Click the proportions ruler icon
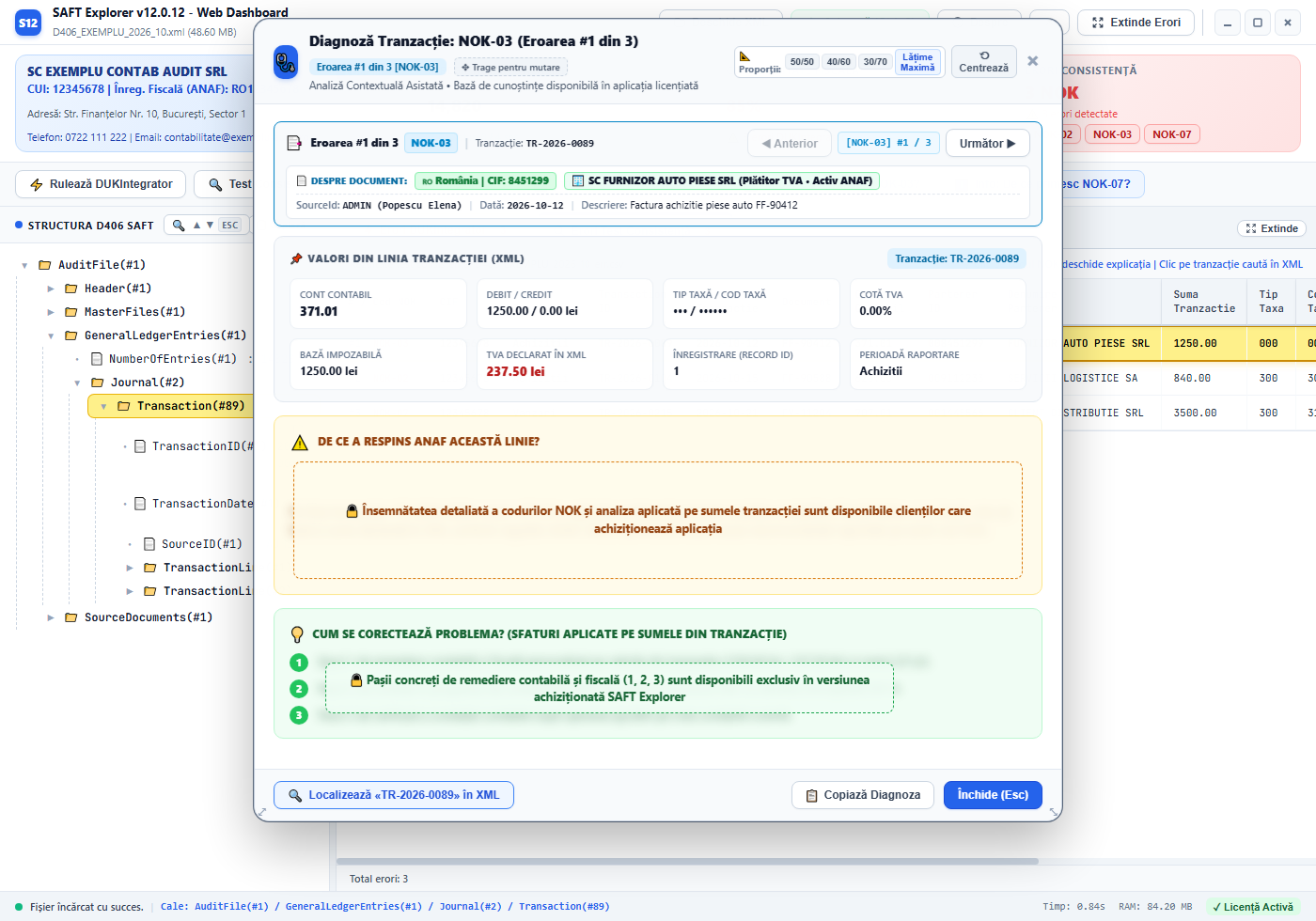The width and height of the screenshot is (1316, 921). (x=744, y=56)
